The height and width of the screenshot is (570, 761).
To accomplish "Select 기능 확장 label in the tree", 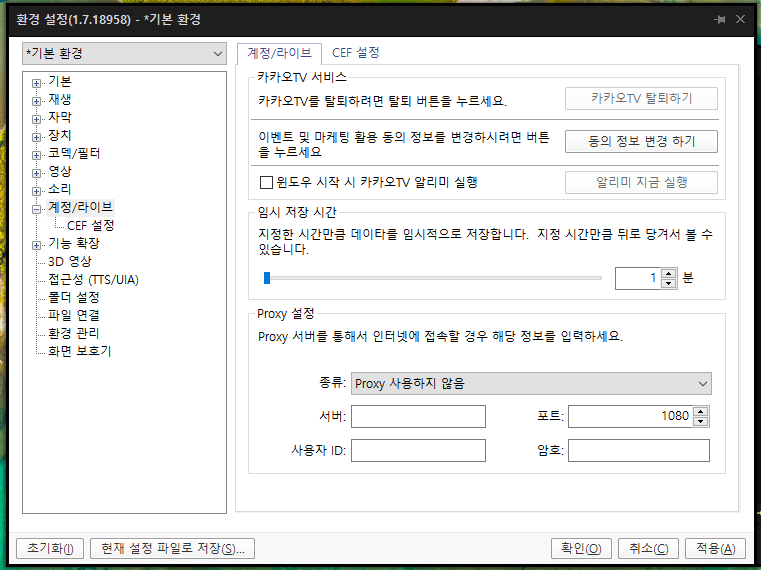I will pos(74,243).
